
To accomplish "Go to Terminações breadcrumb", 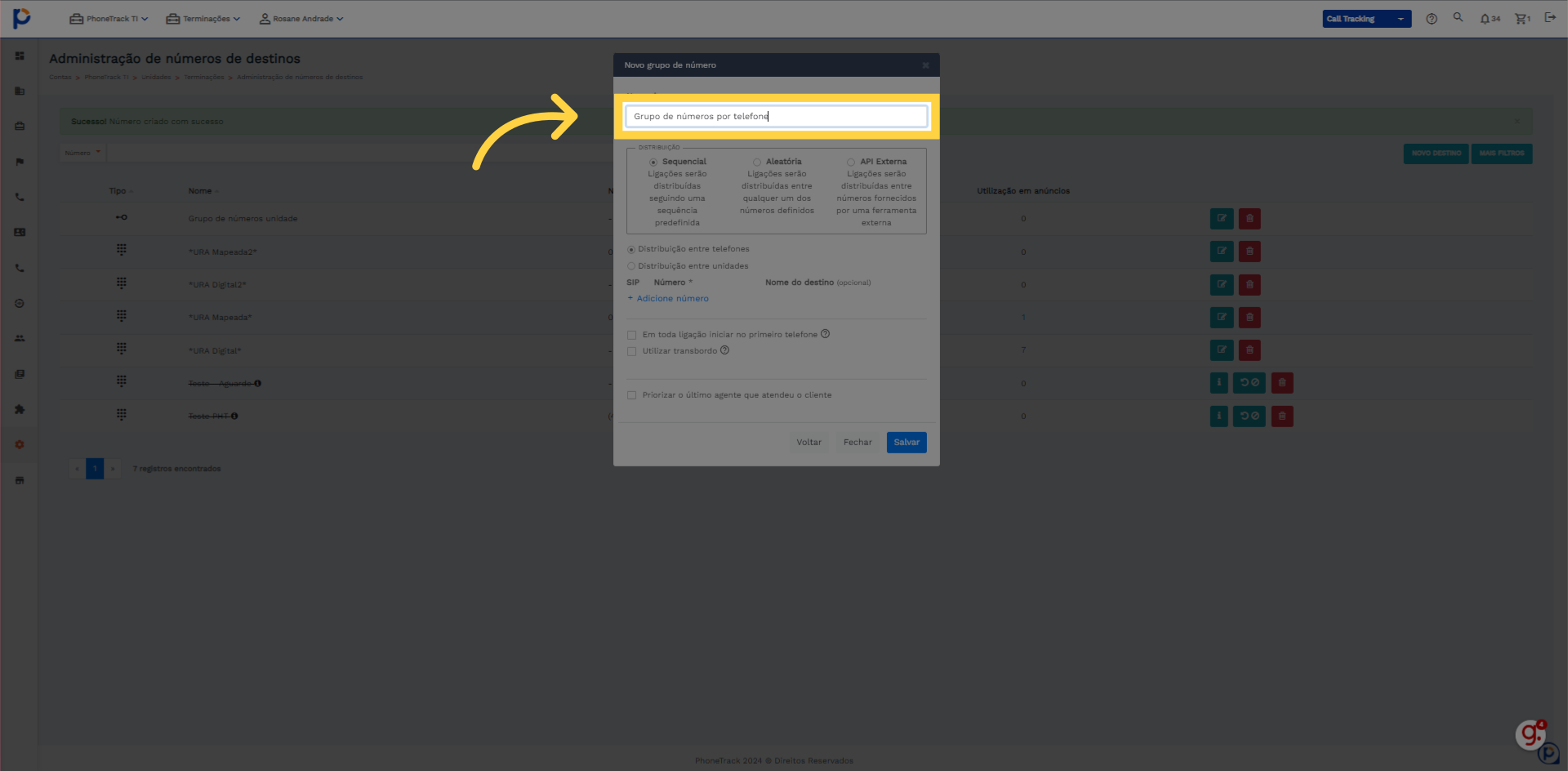I will (203, 78).
